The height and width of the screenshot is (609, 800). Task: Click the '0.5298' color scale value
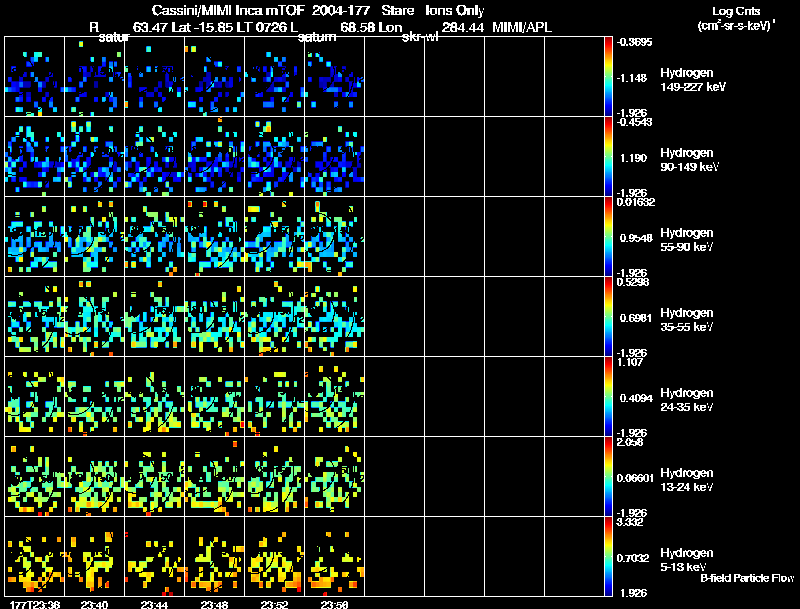click(633, 282)
